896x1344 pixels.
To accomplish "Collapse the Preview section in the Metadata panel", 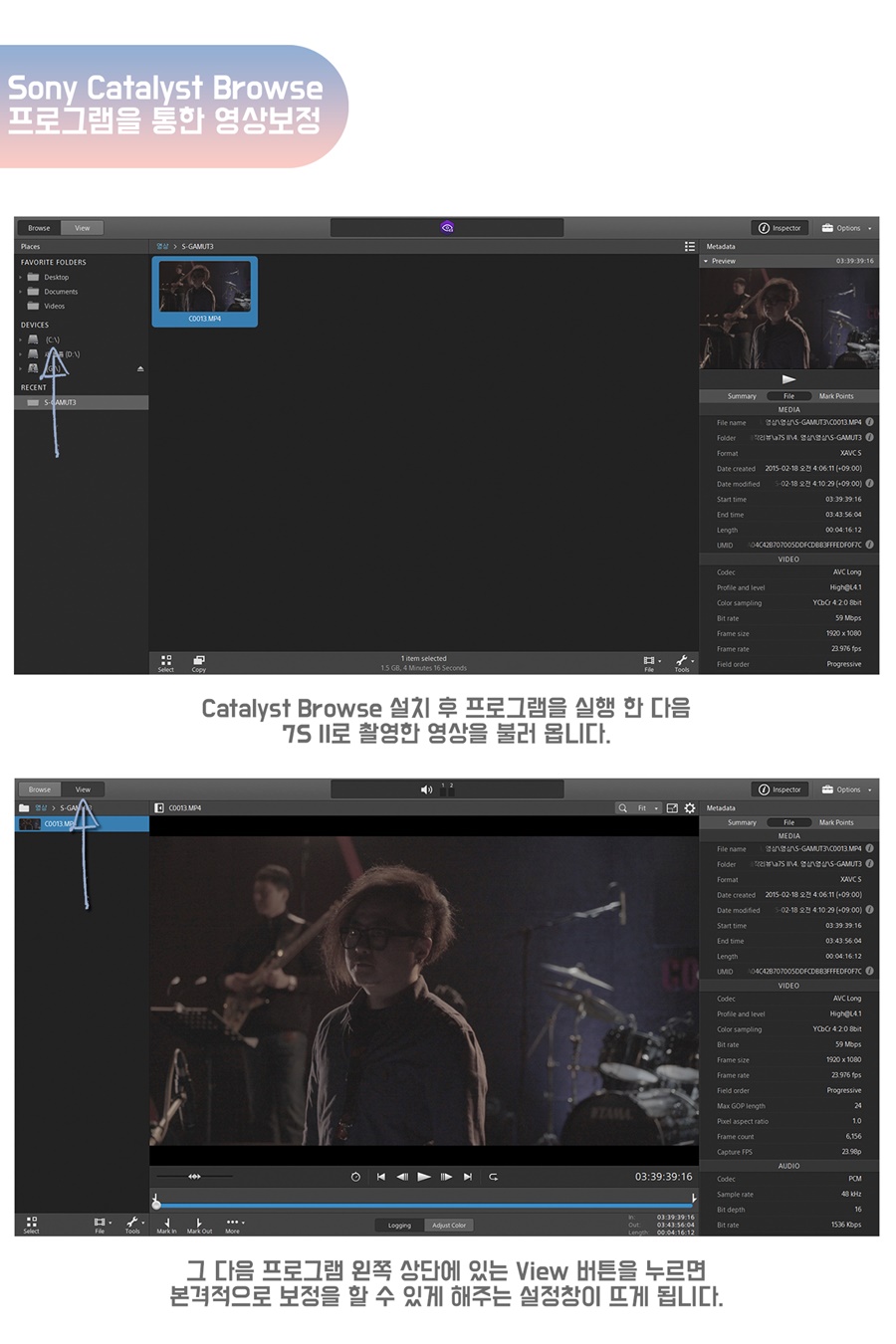I will 706,261.
